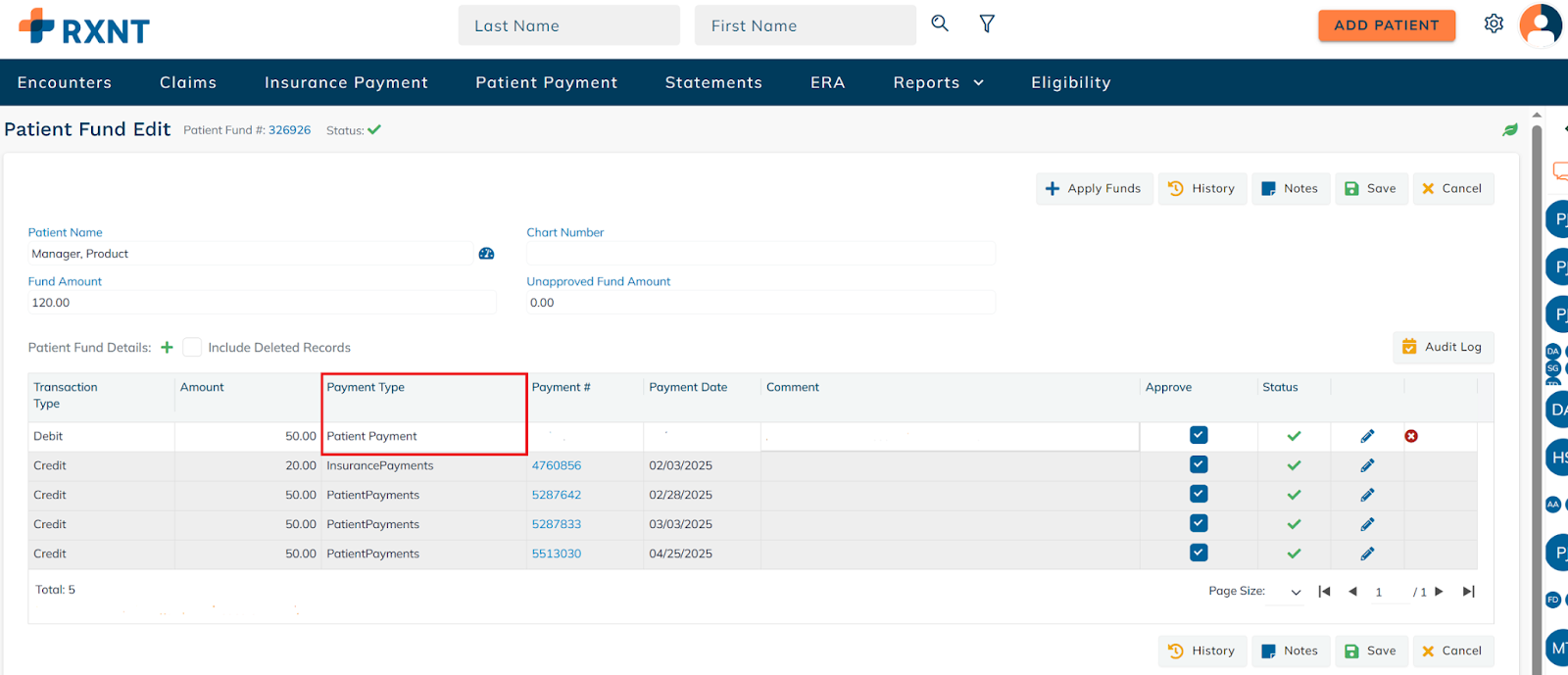This screenshot has height=675, width=1568.
Task: Click the ADD PATIENT button
Action: [1386, 25]
